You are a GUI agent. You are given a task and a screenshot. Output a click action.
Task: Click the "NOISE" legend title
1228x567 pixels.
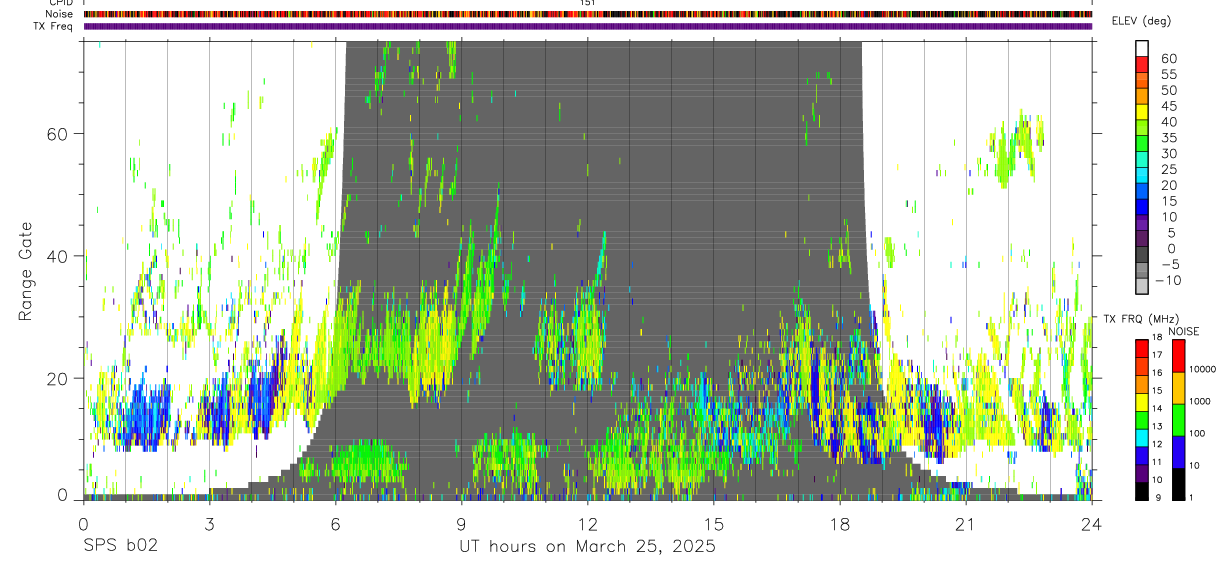[1183, 331]
